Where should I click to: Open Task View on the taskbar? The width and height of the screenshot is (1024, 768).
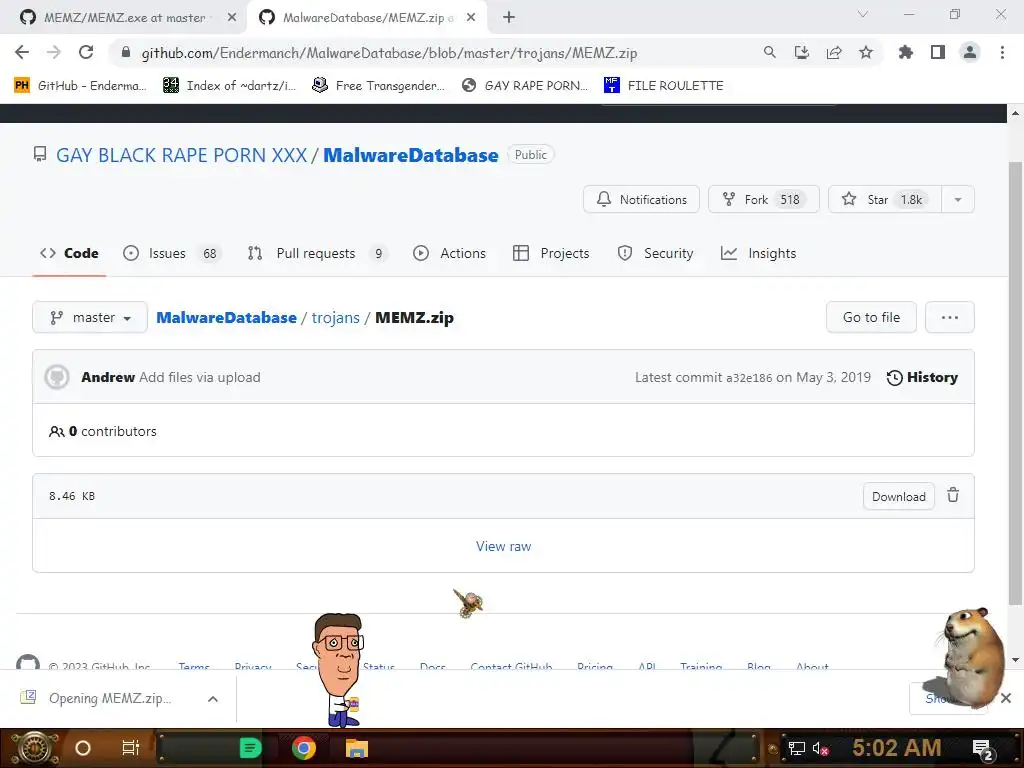(x=131, y=748)
